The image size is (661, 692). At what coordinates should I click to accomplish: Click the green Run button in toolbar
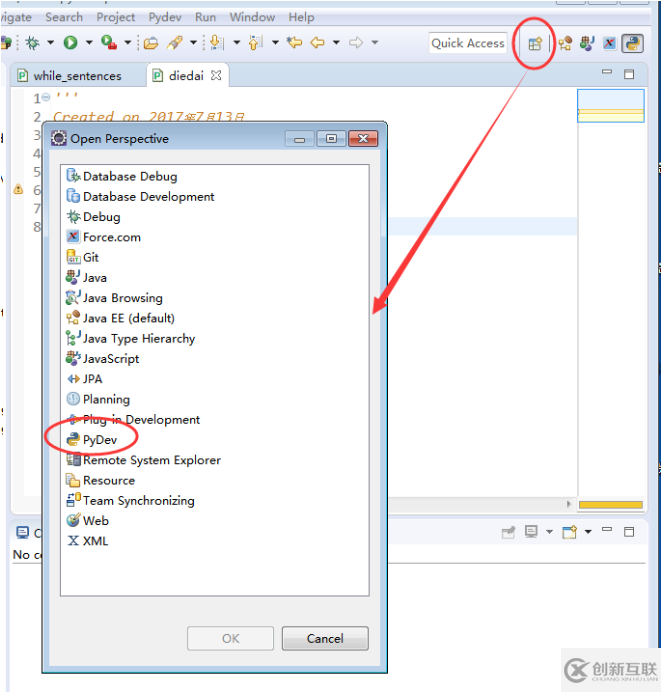click(70, 43)
